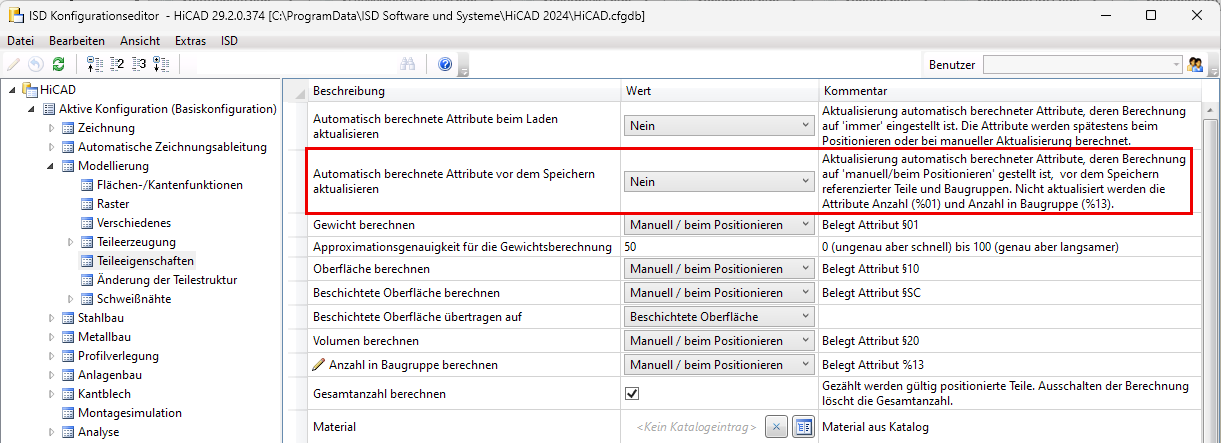This screenshot has height=443, width=1221.
Task: Expand the Metallbau tree node
Action: coord(52,337)
